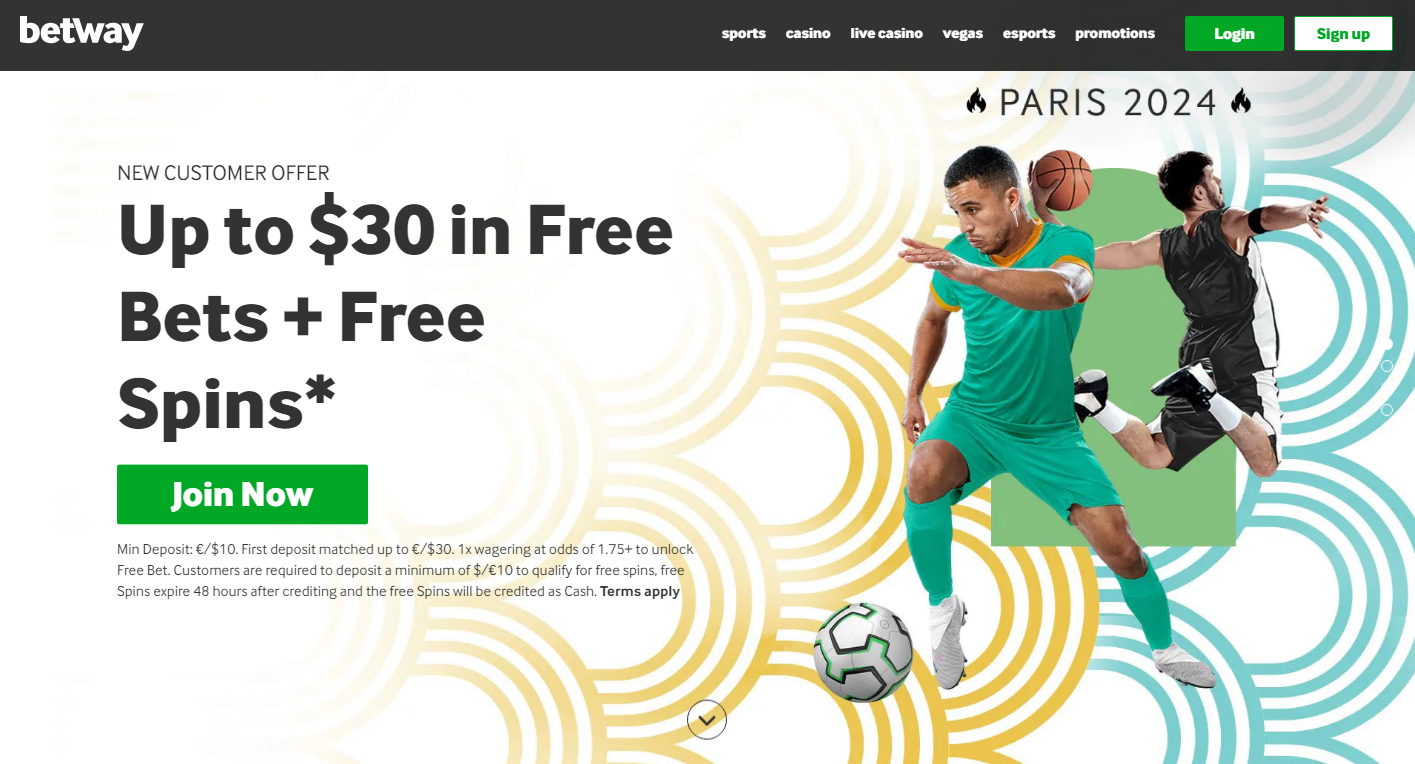Click the flame icon right of PARIS 2024

1241,101
